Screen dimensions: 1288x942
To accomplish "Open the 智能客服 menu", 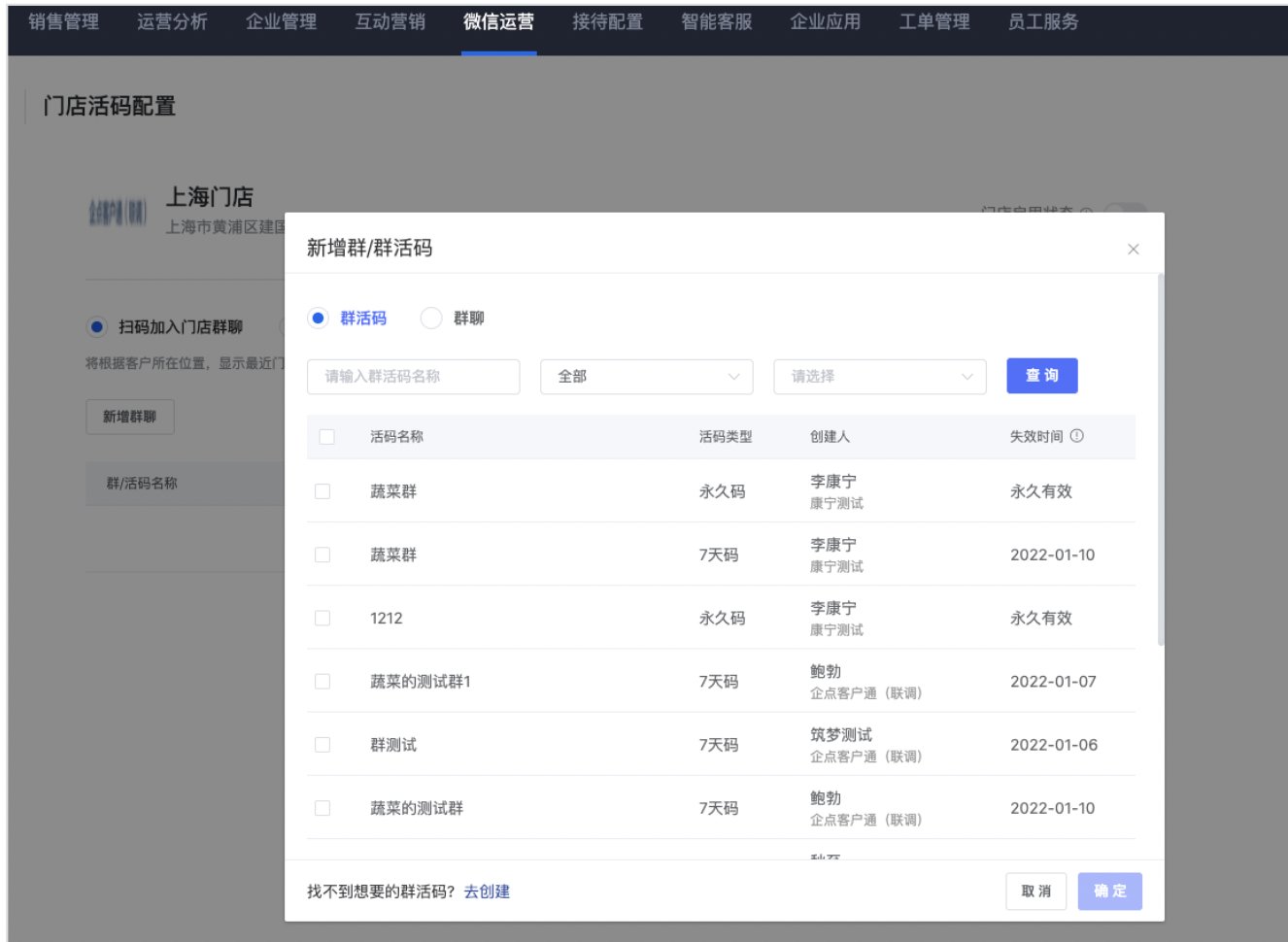I will click(716, 22).
